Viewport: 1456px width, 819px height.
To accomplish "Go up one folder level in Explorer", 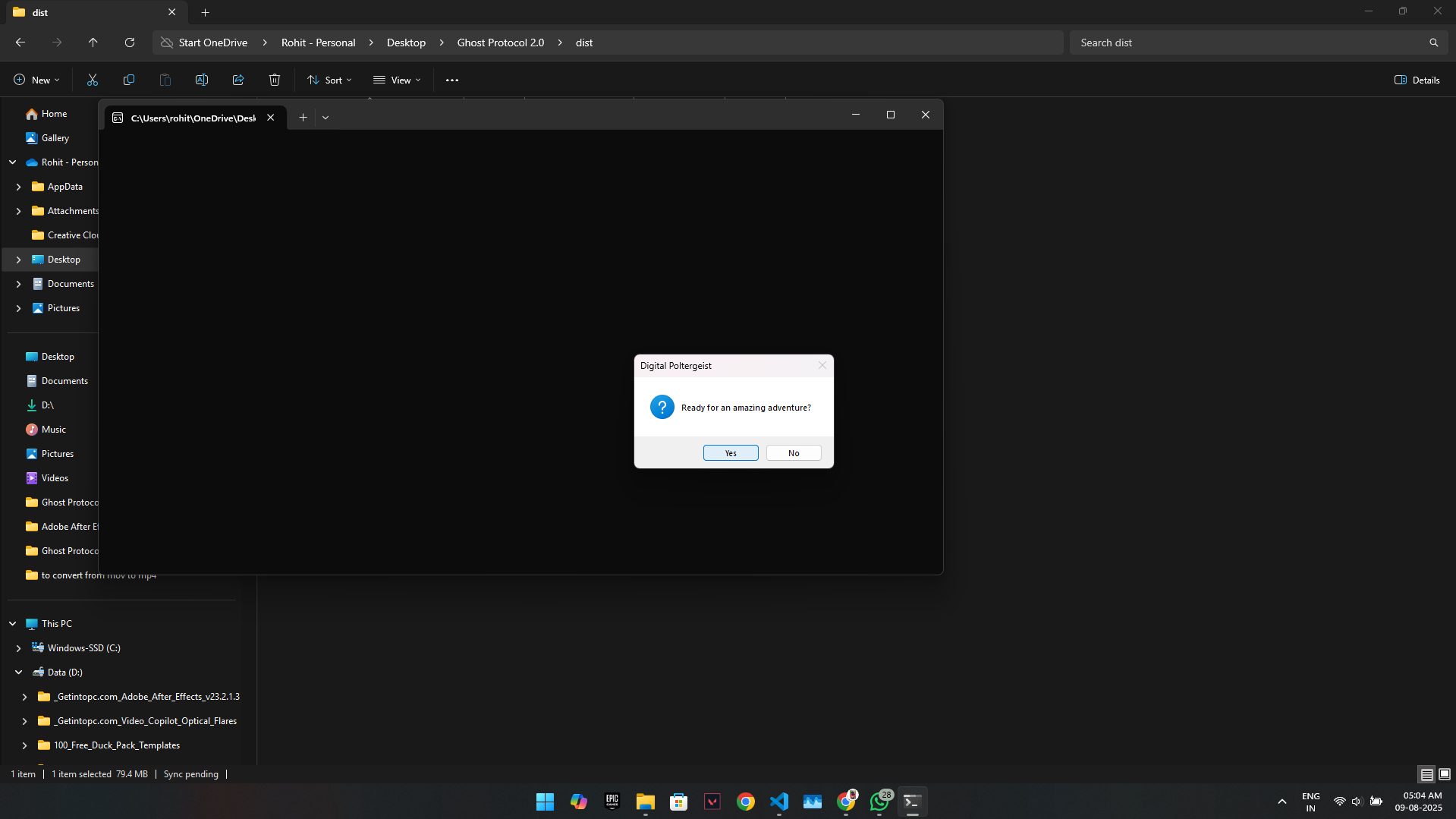I will [x=93, y=43].
